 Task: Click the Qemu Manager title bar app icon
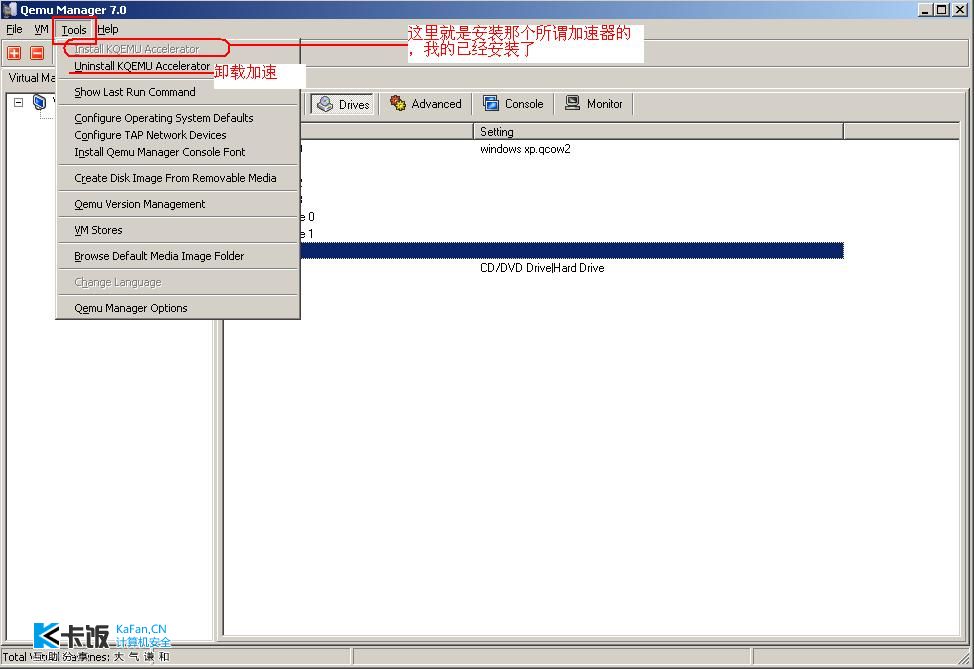click(x=10, y=9)
